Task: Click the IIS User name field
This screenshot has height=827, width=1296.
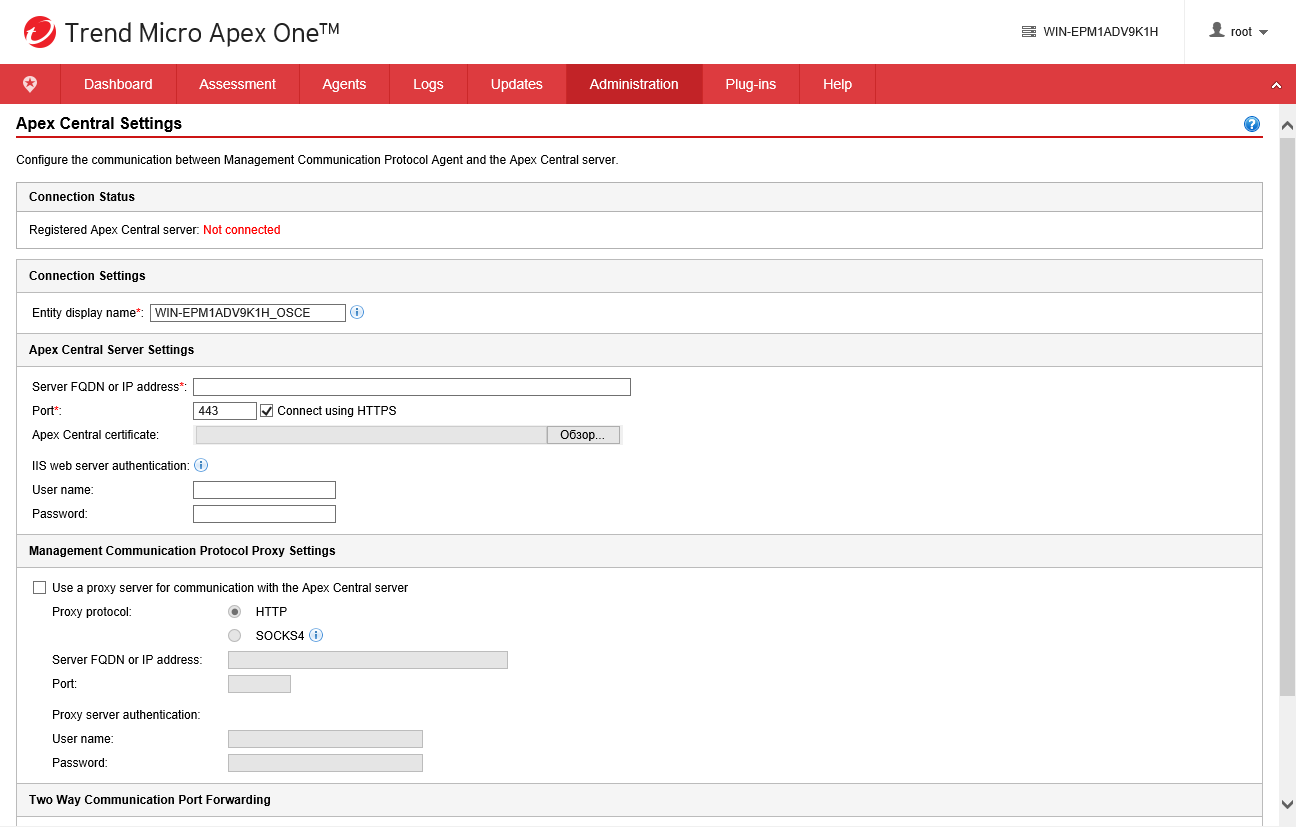Action: coord(264,490)
